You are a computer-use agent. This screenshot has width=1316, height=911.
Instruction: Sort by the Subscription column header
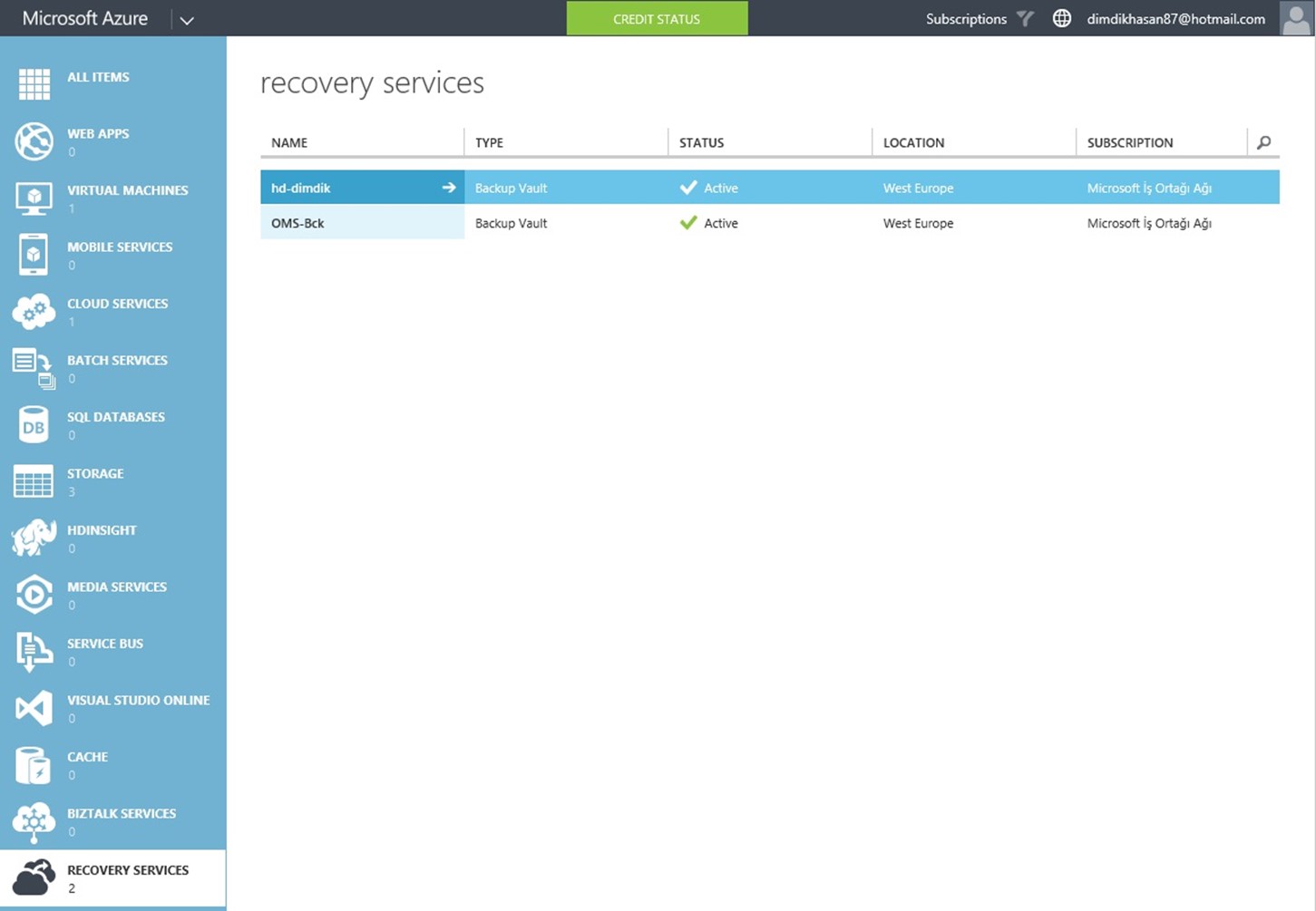[1130, 142]
